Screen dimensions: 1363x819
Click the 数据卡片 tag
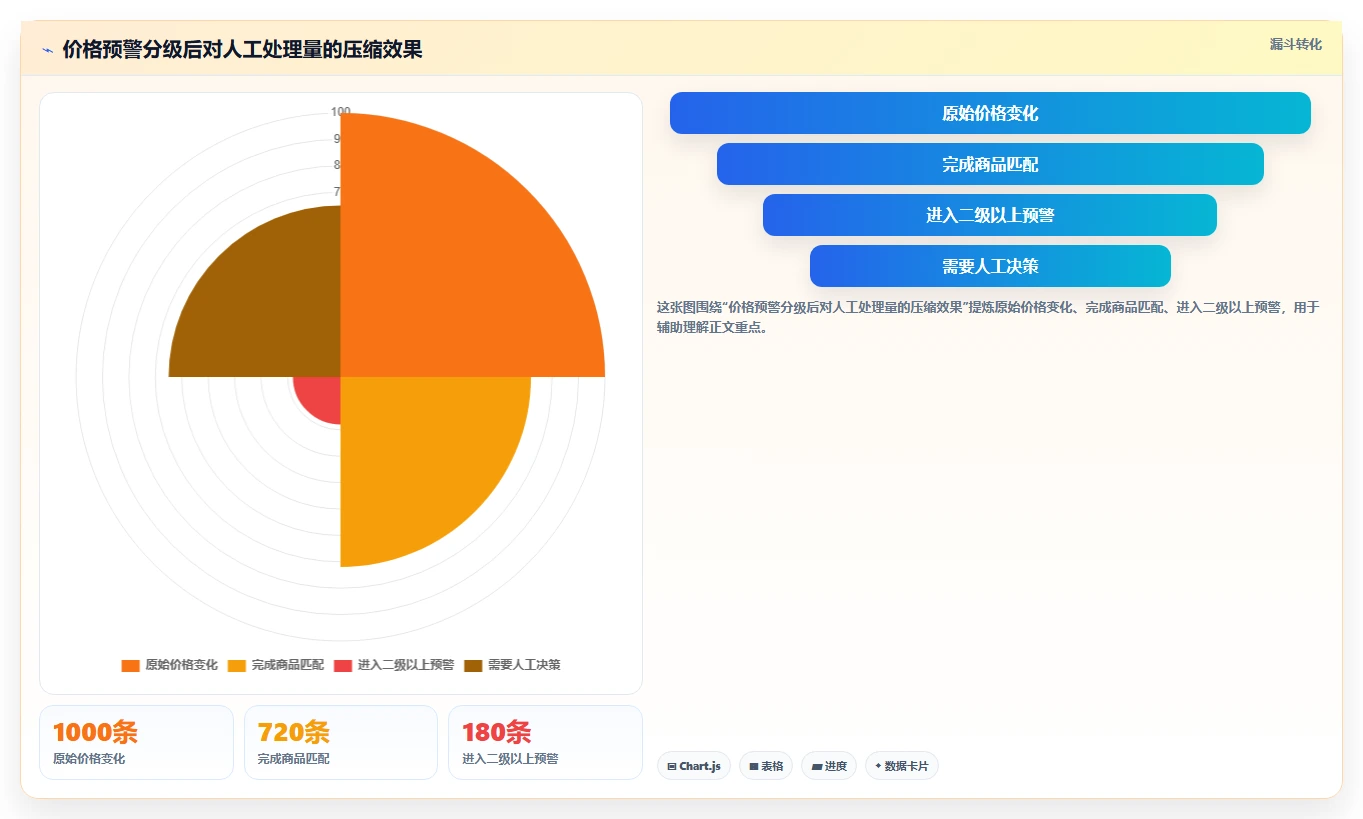click(x=902, y=766)
